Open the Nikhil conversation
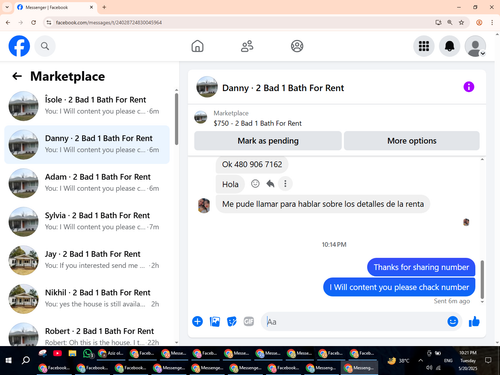 (x=87, y=299)
